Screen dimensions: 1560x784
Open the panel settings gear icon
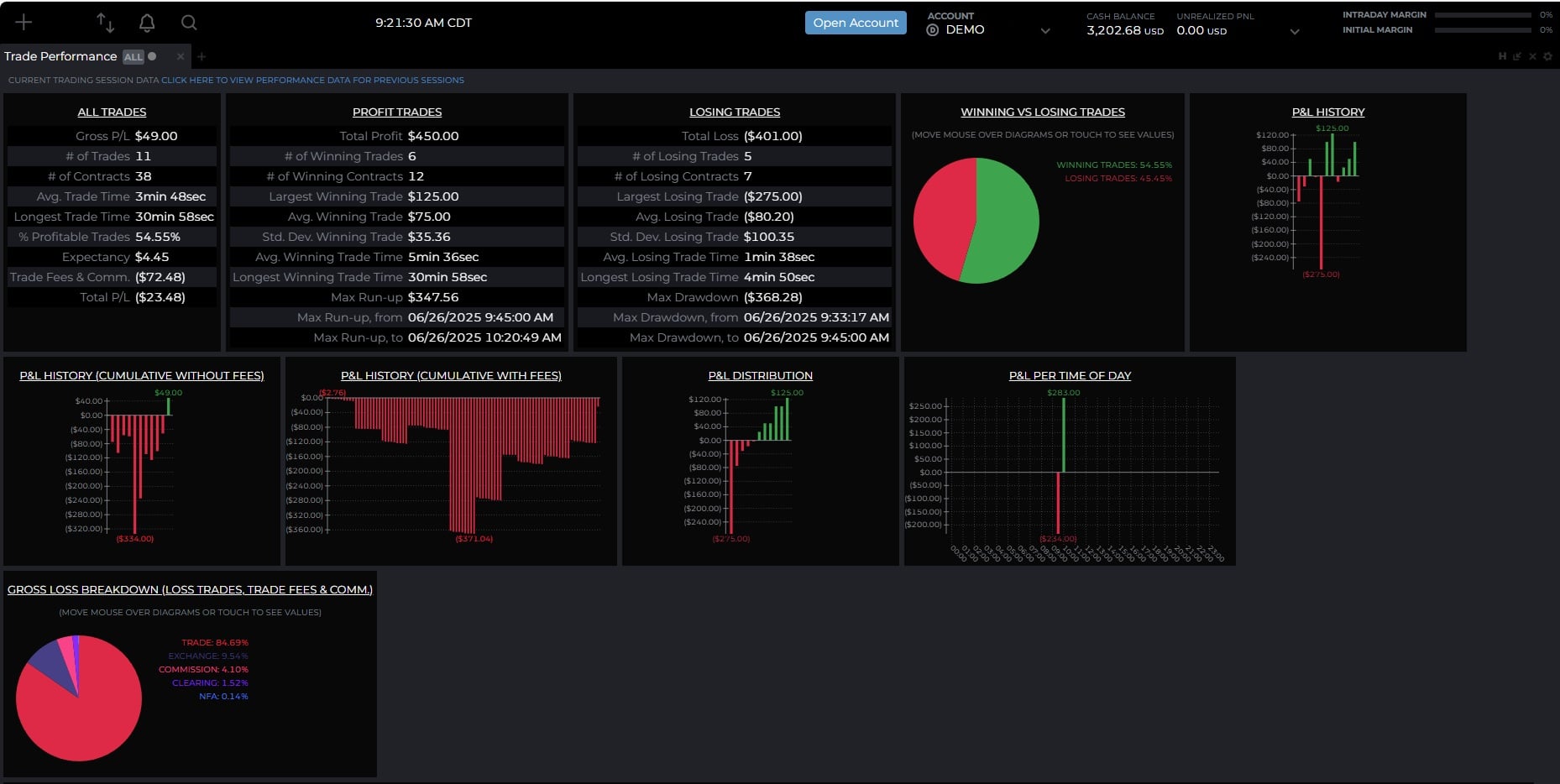point(1547,56)
